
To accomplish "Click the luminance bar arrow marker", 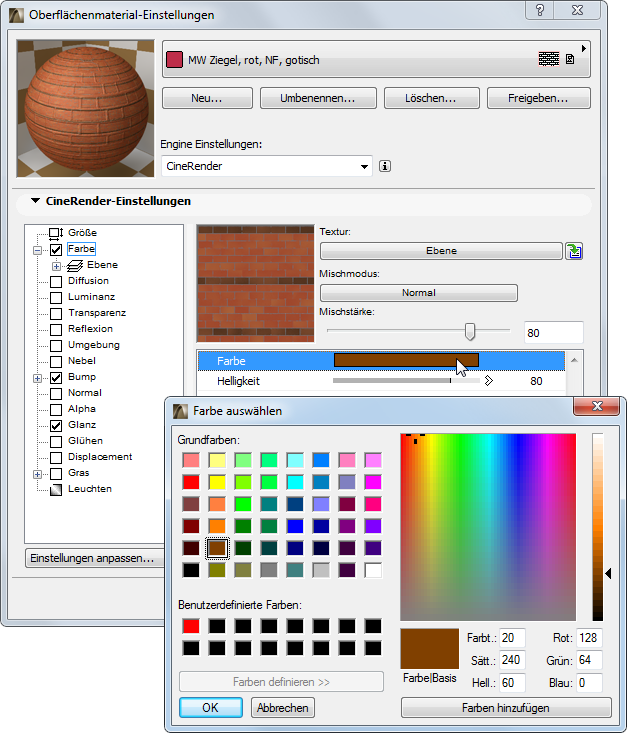I will click(x=608, y=573).
